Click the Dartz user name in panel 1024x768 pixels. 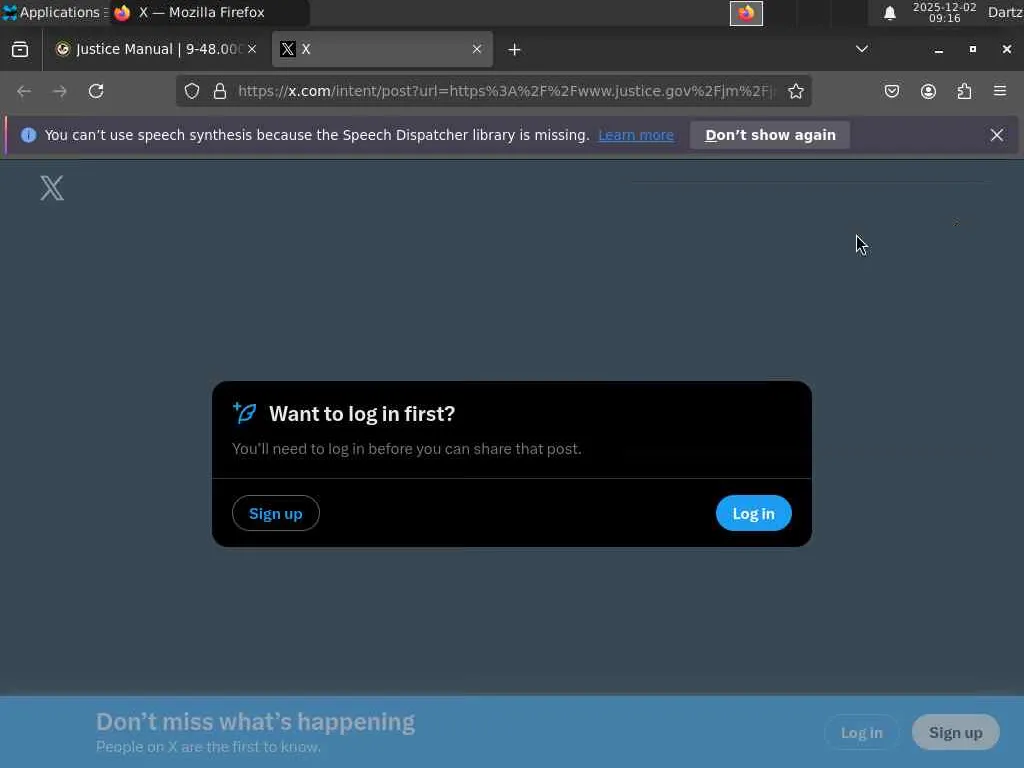[1005, 12]
